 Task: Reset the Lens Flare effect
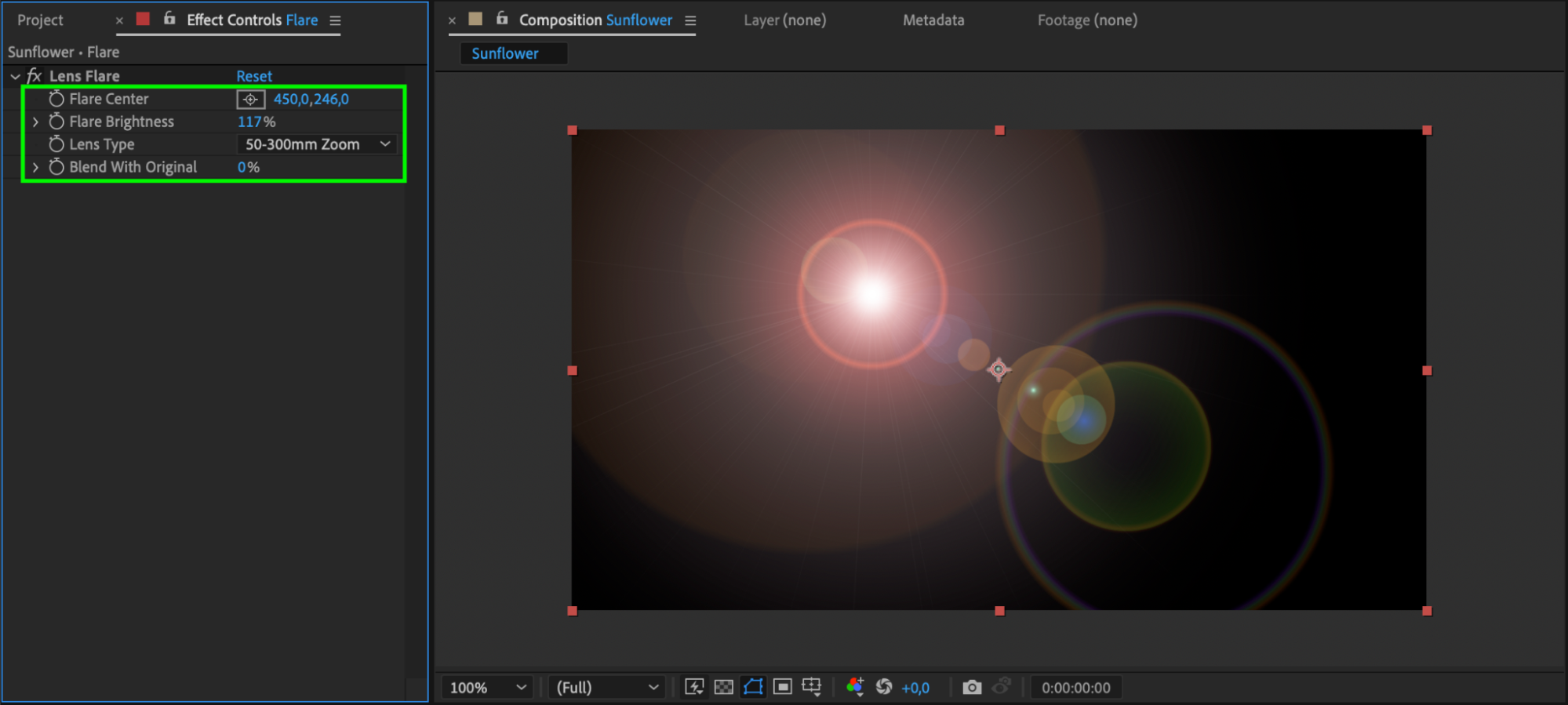tap(254, 76)
